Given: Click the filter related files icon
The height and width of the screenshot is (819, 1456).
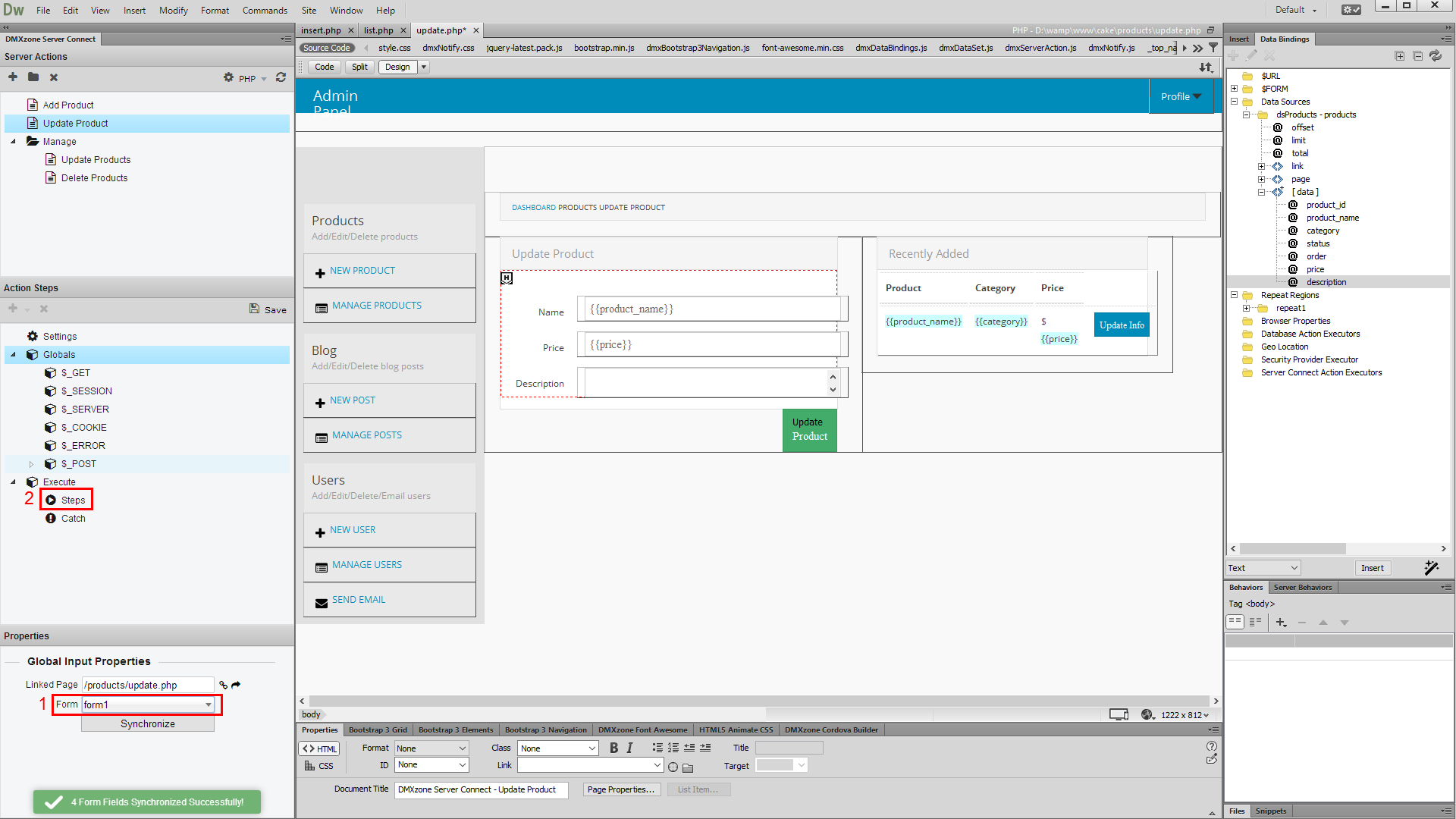Looking at the screenshot, I should coord(1213,48).
